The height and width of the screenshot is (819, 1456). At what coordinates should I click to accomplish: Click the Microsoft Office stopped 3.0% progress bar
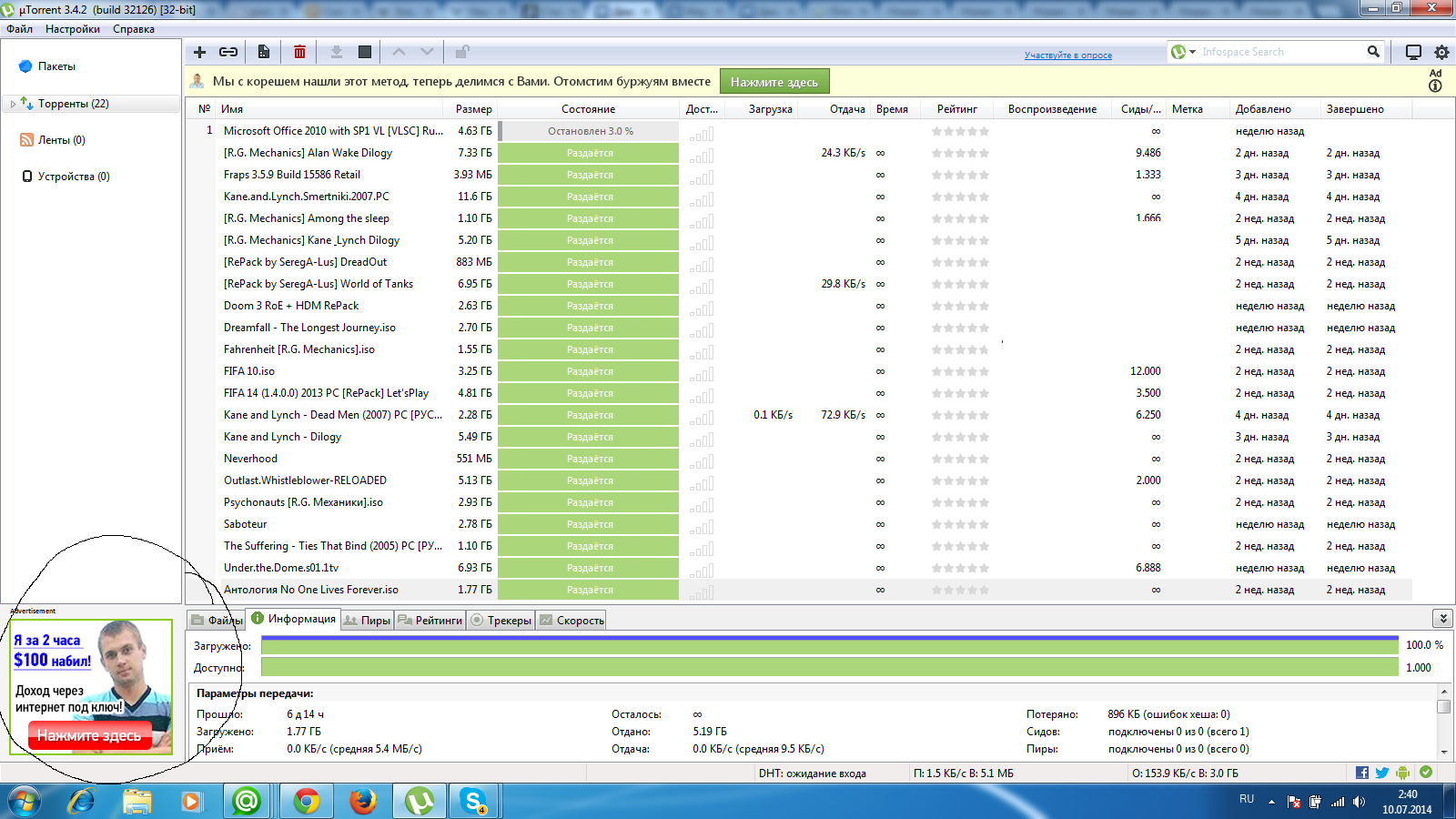point(590,131)
